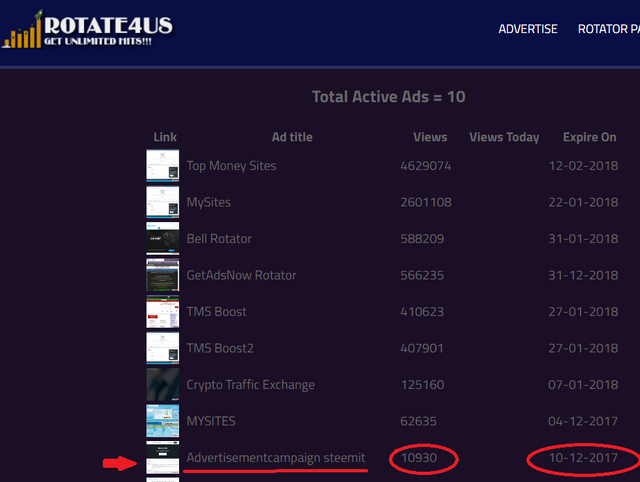The width and height of the screenshot is (640, 482).
Task: Open Top Money Sites thumbnail
Action: click(x=163, y=166)
